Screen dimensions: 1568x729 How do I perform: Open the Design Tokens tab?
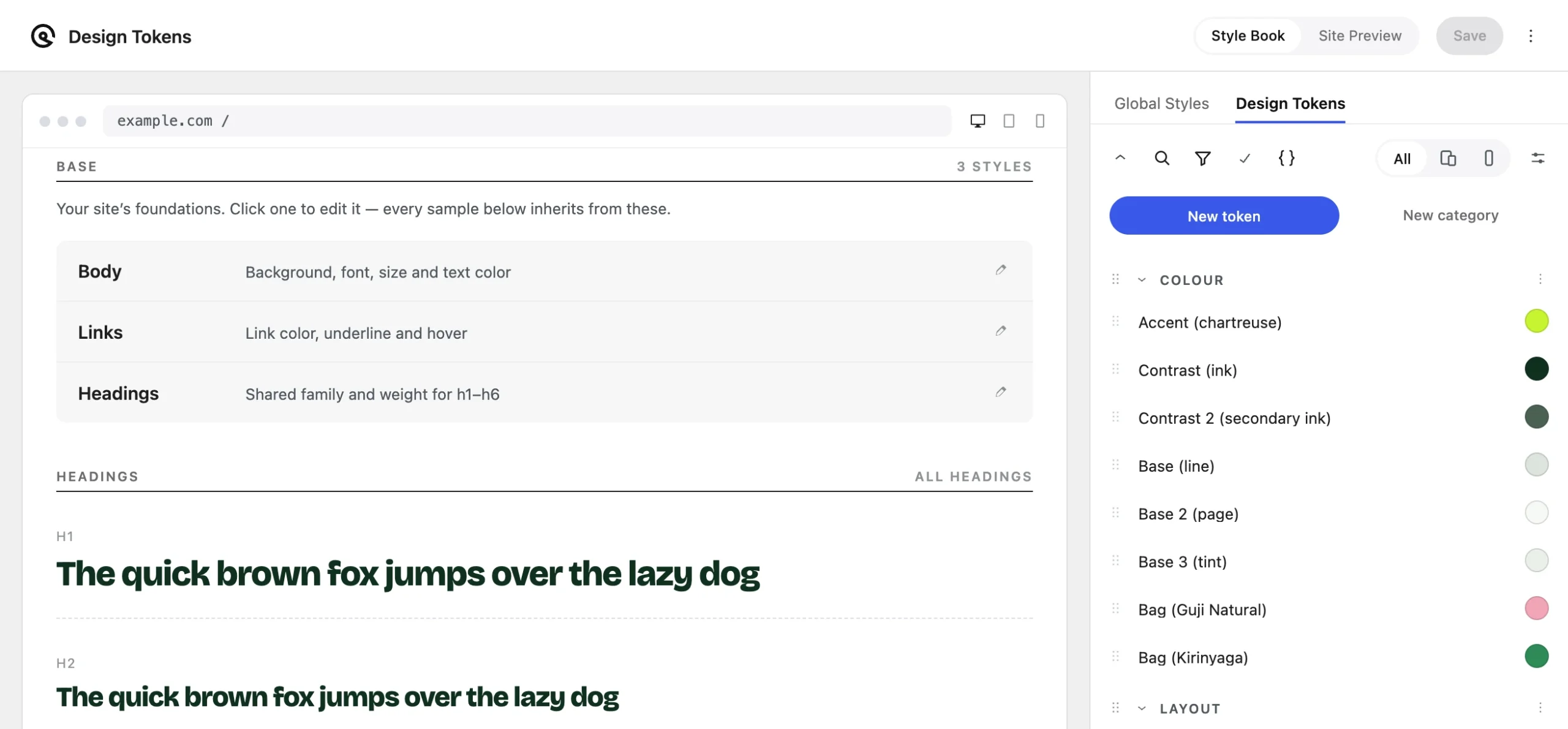point(1290,104)
